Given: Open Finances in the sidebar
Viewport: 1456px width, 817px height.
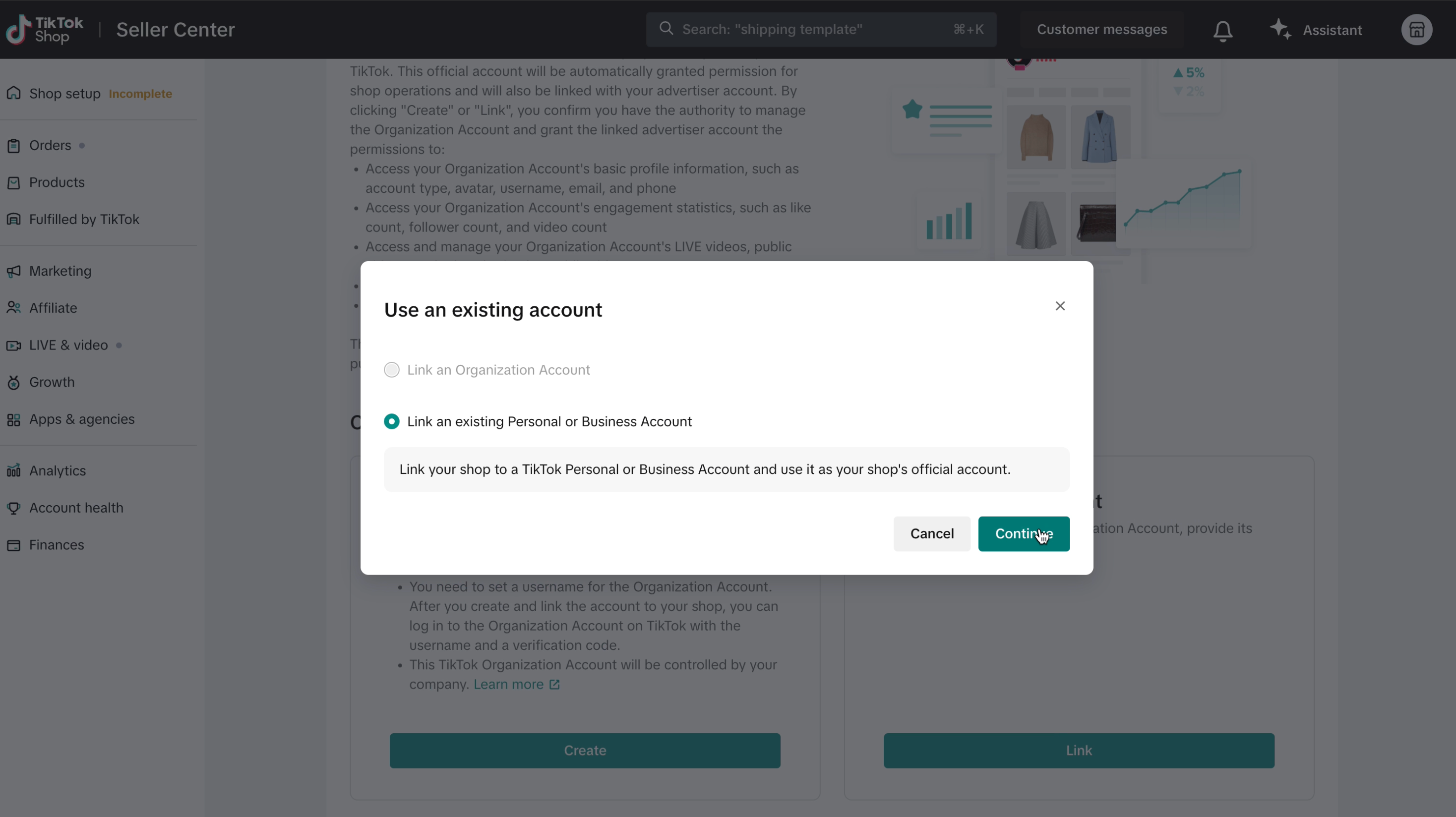Looking at the screenshot, I should click(x=57, y=545).
